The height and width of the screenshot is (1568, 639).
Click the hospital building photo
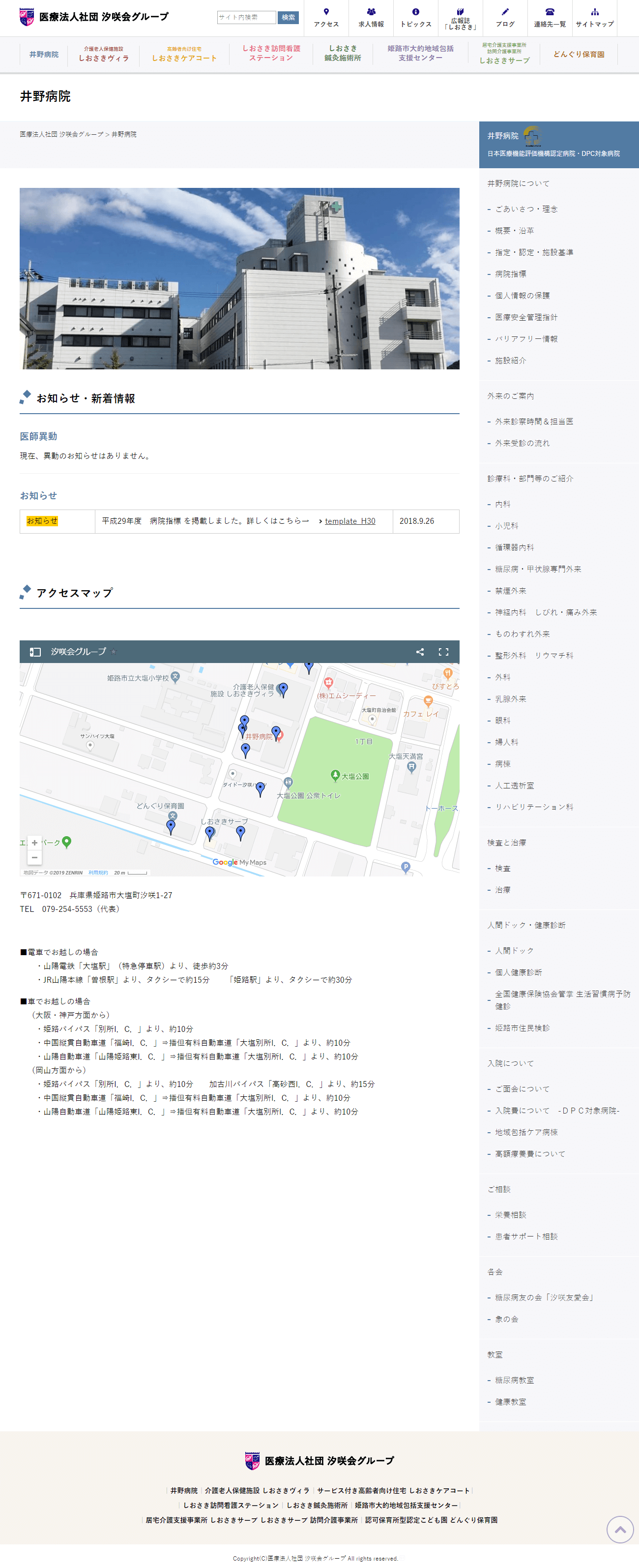click(x=239, y=278)
